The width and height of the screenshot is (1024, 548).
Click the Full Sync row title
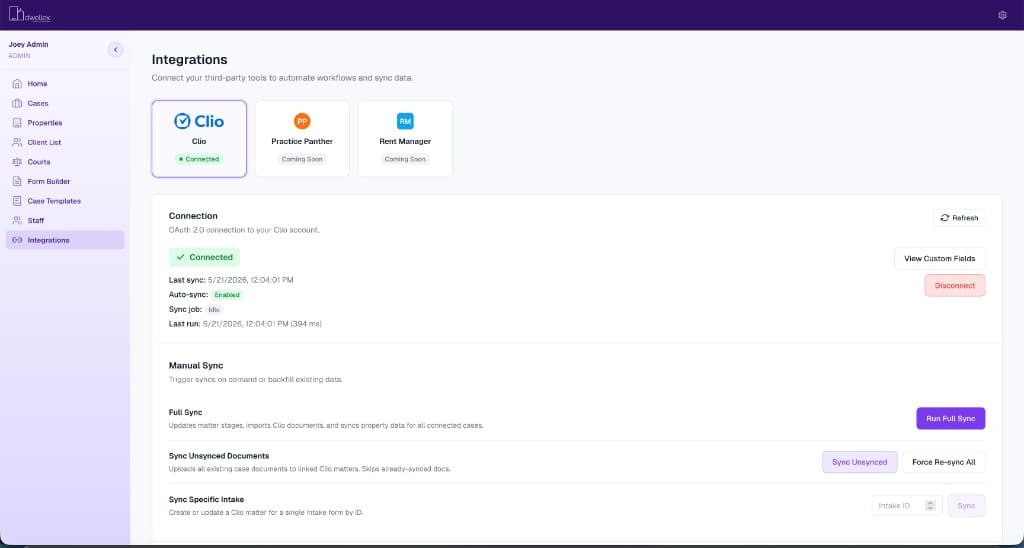point(185,413)
